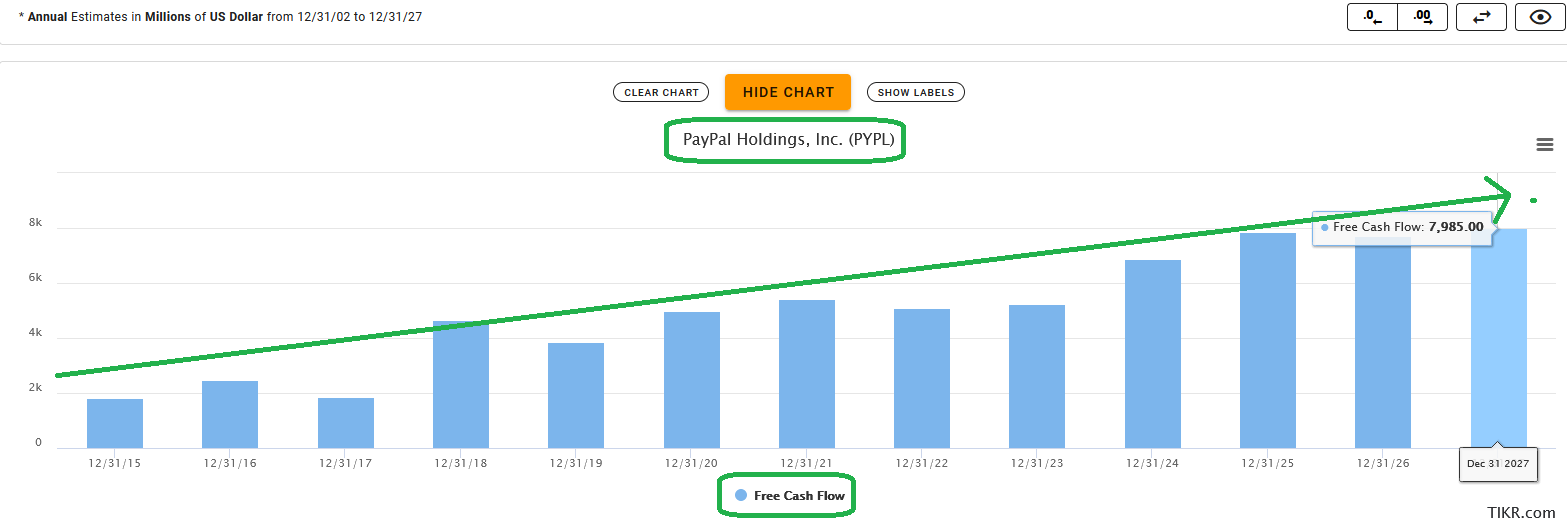
Task: Decrease decimal places button
Action: coord(1373,17)
